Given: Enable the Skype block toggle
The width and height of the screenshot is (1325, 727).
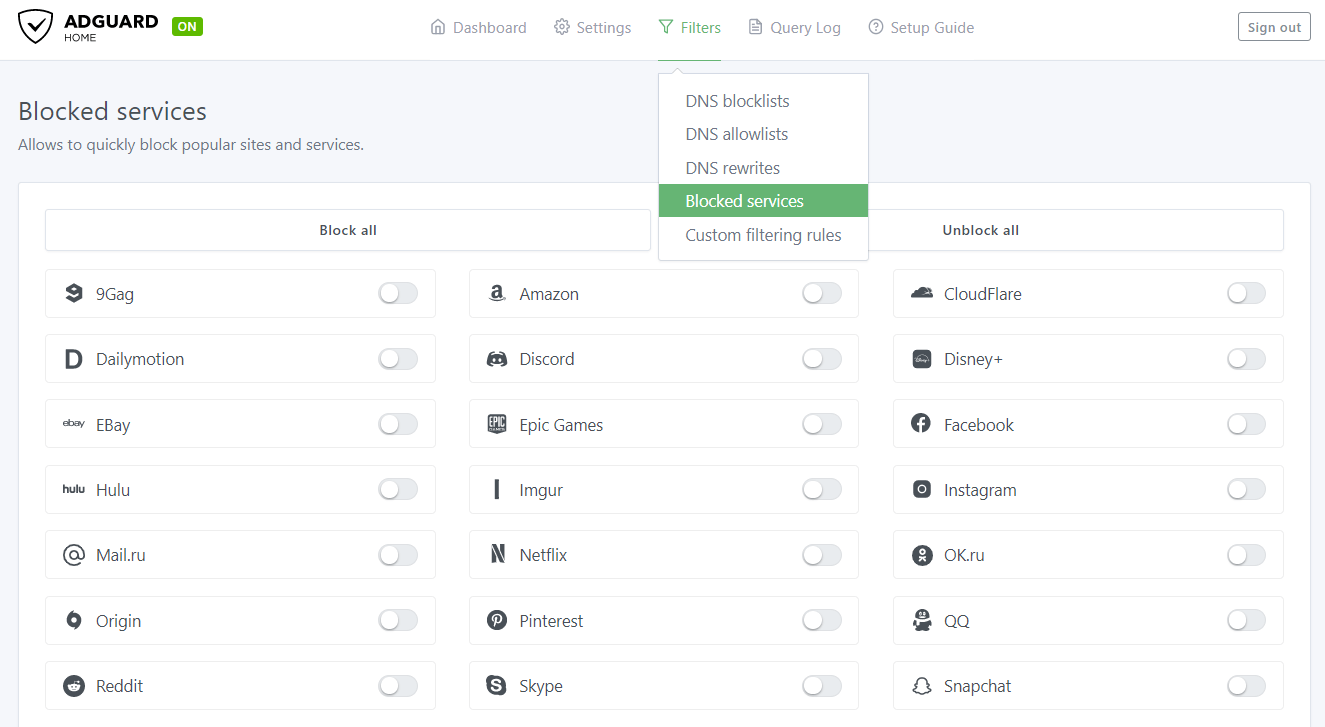Looking at the screenshot, I should coord(822,686).
